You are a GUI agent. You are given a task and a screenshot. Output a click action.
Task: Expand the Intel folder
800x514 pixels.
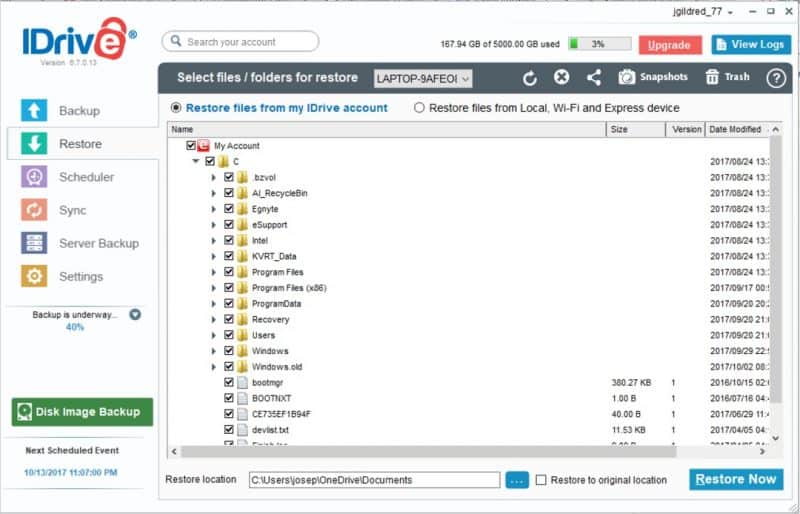[x=213, y=240]
